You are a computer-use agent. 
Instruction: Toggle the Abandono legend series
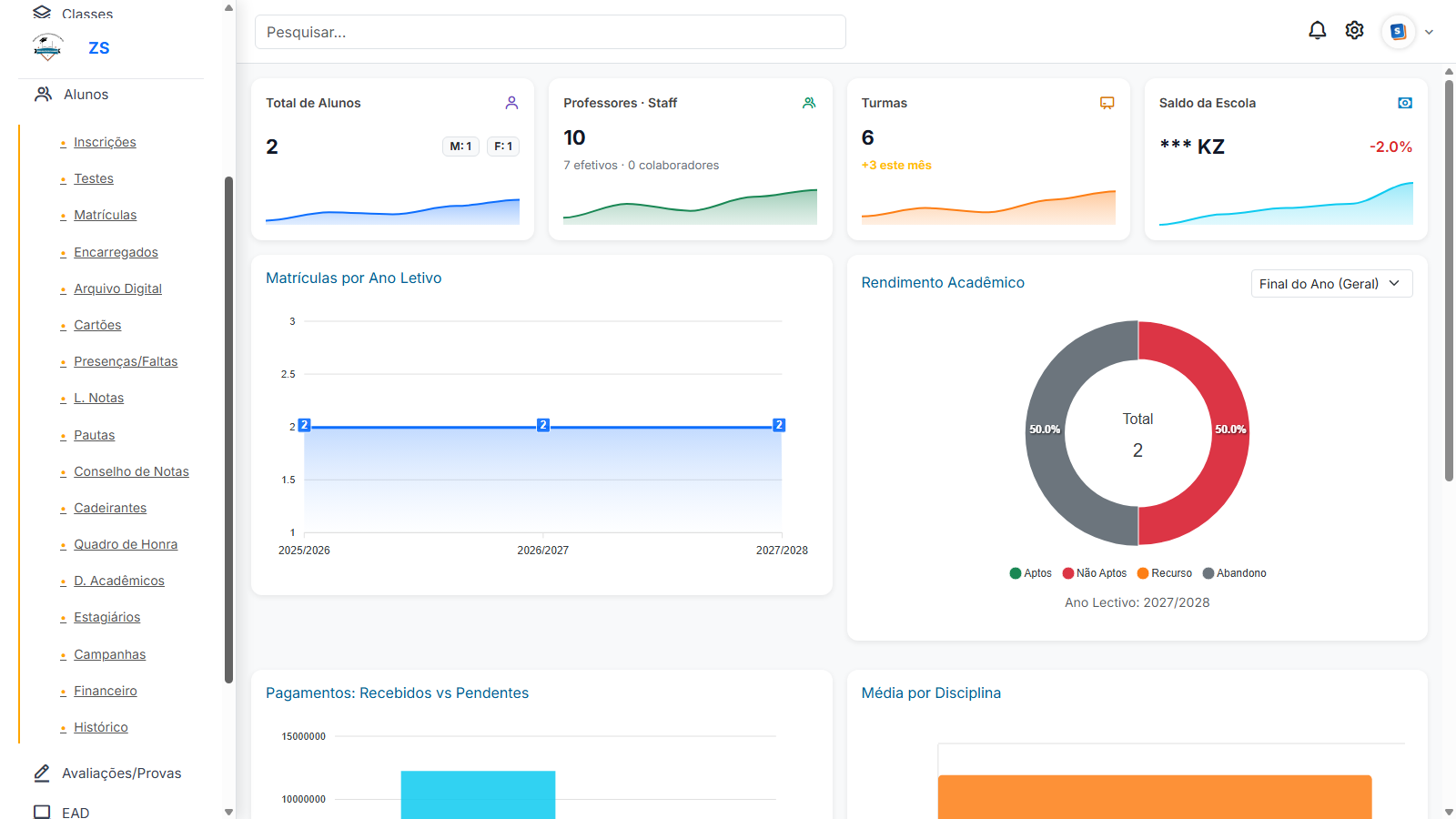(x=1234, y=573)
